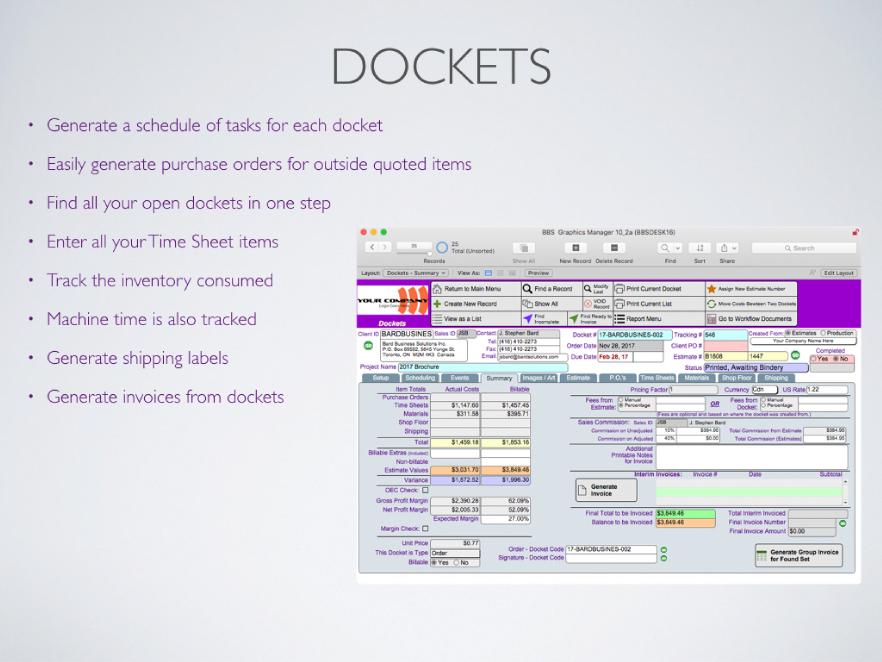
Task: Click Create New Record
Action: coord(476,304)
